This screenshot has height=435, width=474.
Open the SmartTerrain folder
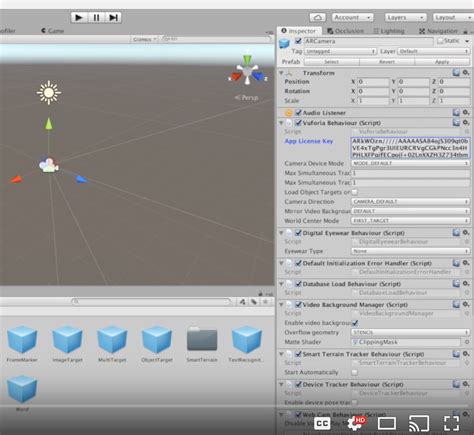point(202,344)
